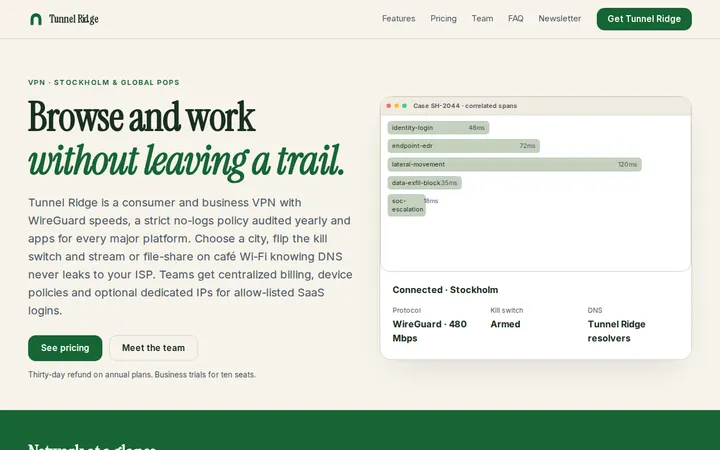The width and height of the screenshot is (720, 450).
Task: Click the yellow window dot
Action: 397,106
